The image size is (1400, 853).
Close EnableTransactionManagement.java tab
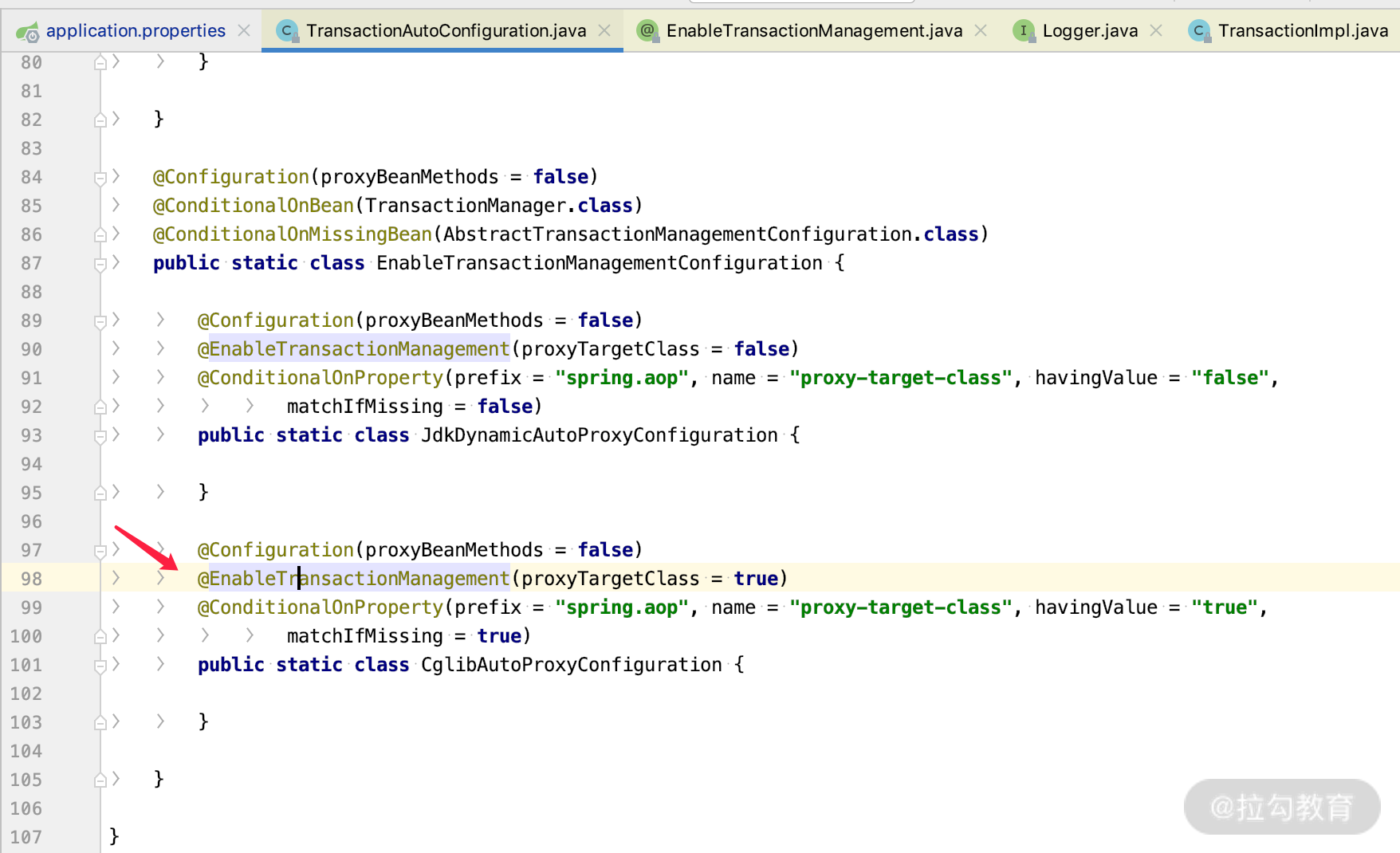pyautogui.click(x=981, y=30)
